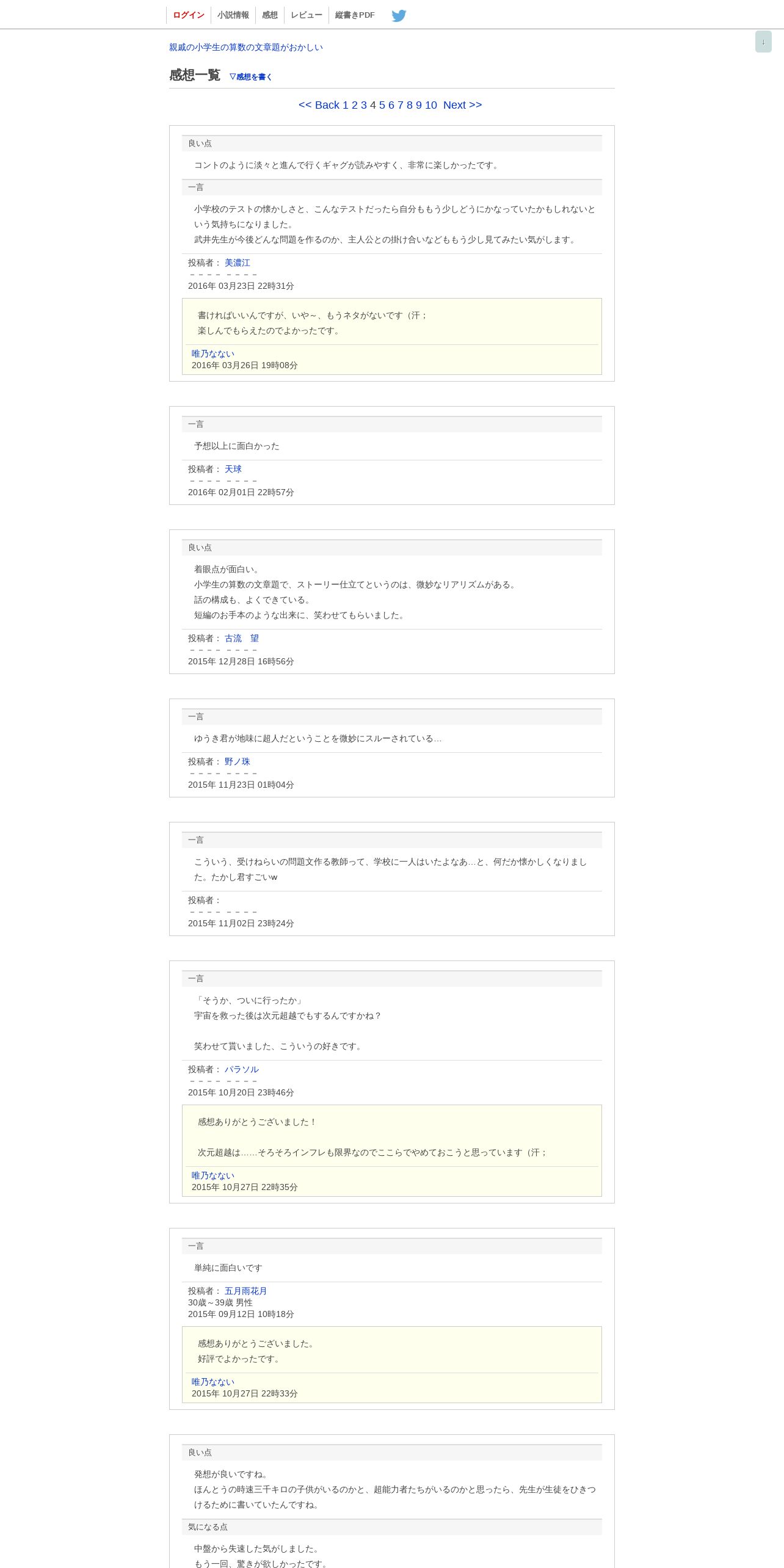The image size is (784, 1568).
Task: Open author 唯乃なない link in the first reply
Action: [x=213, y=354]
